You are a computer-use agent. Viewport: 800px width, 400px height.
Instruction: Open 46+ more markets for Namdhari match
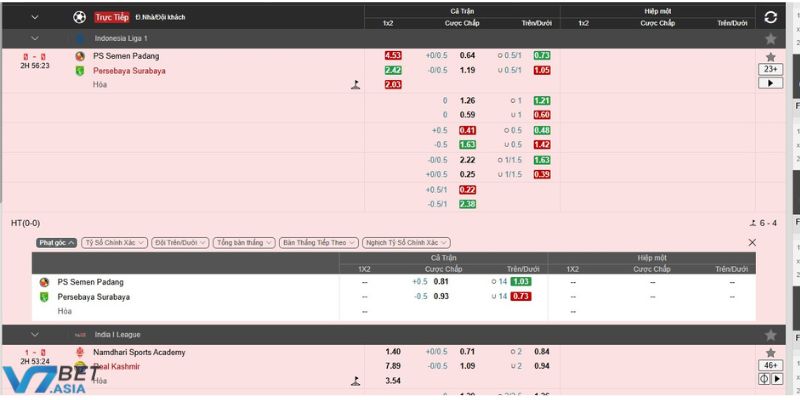click(770, 366)
